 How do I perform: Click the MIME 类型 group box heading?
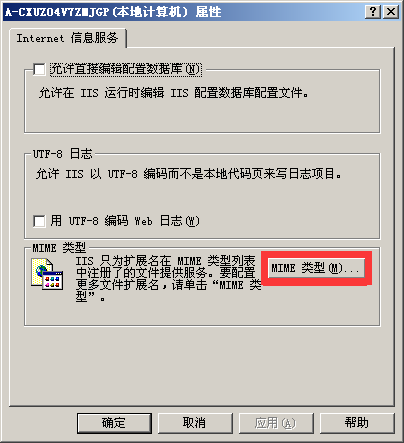[59, 248]
